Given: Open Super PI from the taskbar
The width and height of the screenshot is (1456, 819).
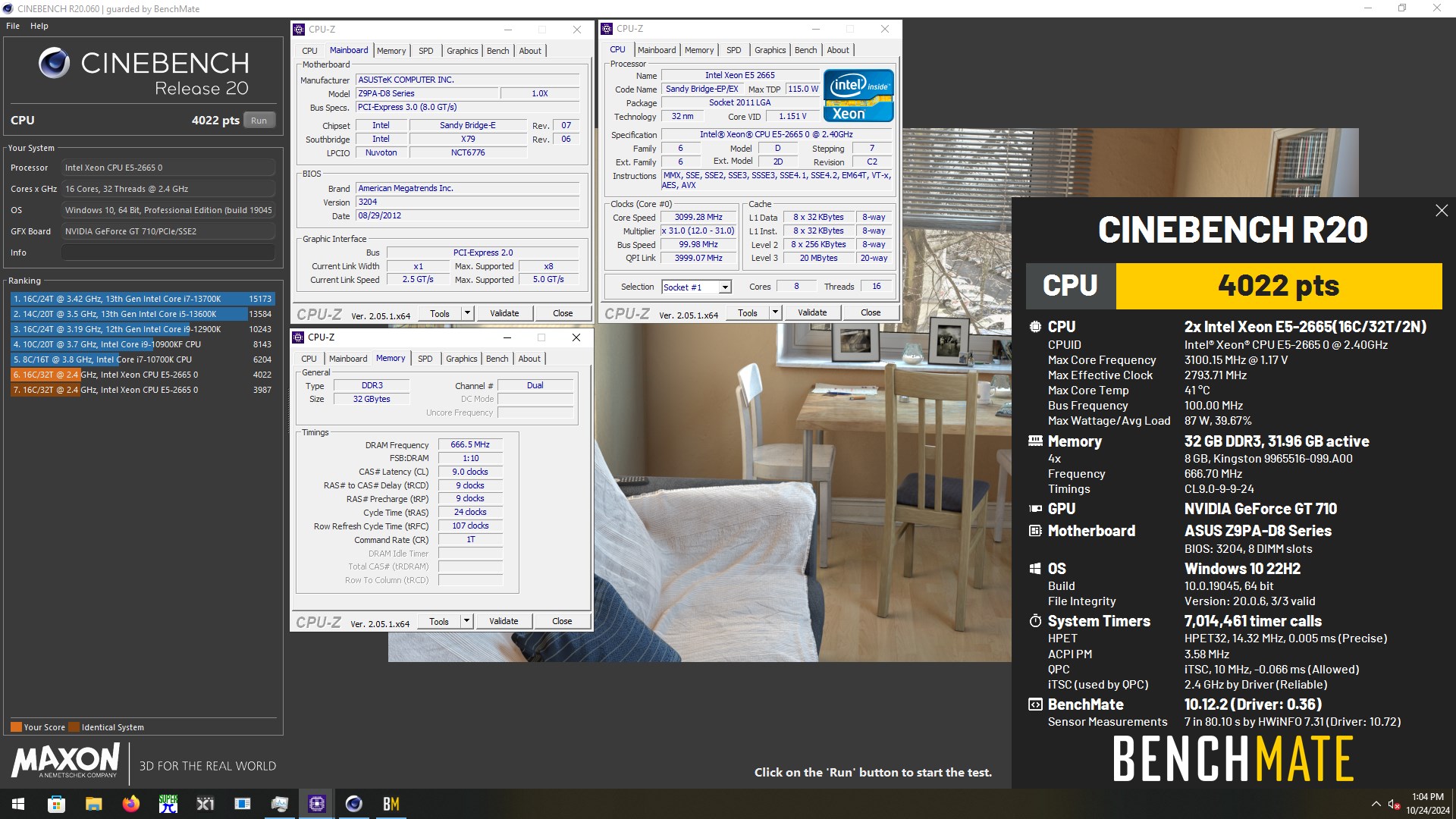Looking at the screenshot, I should pyautogui.click(x=168, y=804).
